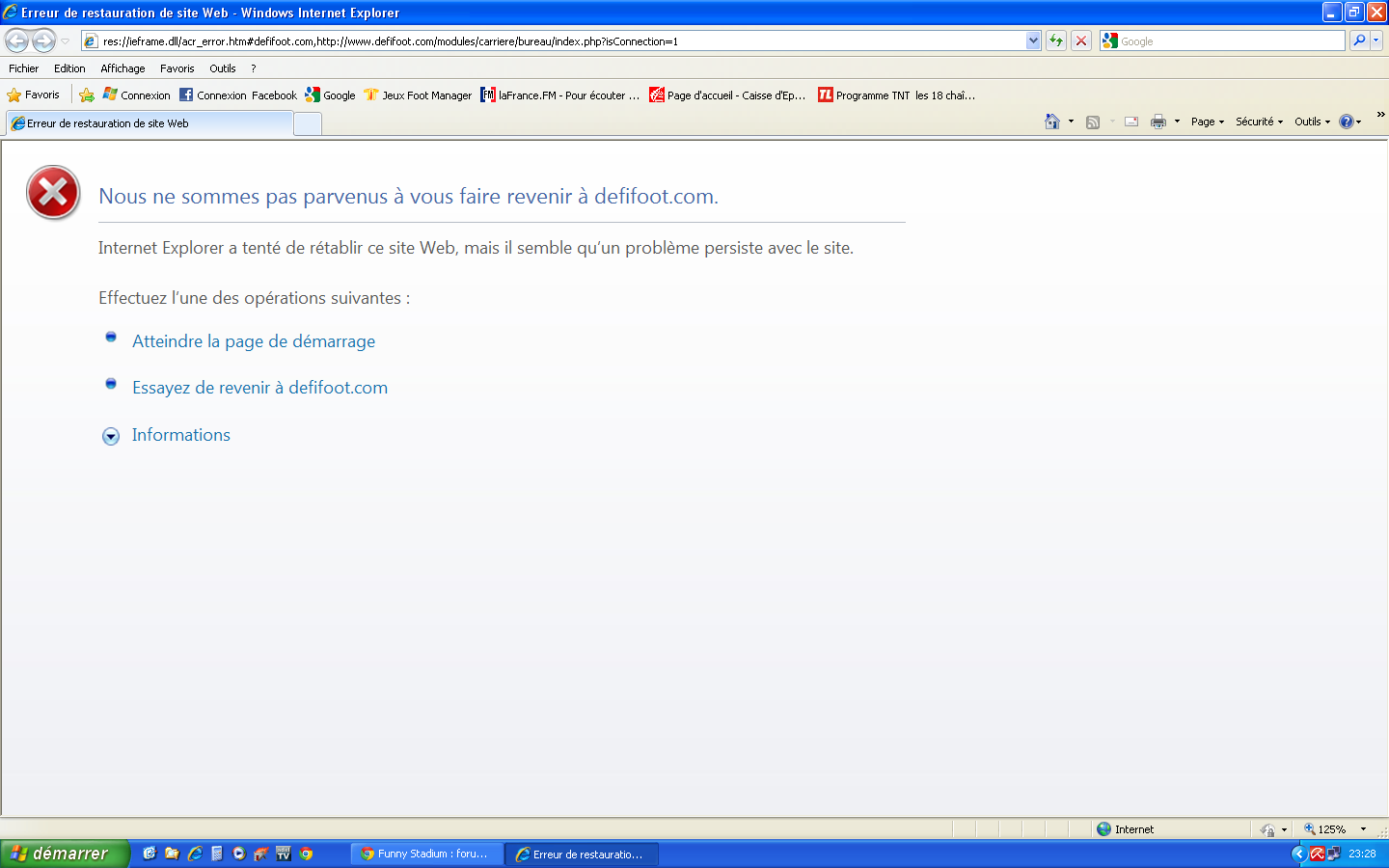Screen dimensions: 1389x868
Task: Open the zoom level dropdown arrow
Action: [x=1363, y=829]
